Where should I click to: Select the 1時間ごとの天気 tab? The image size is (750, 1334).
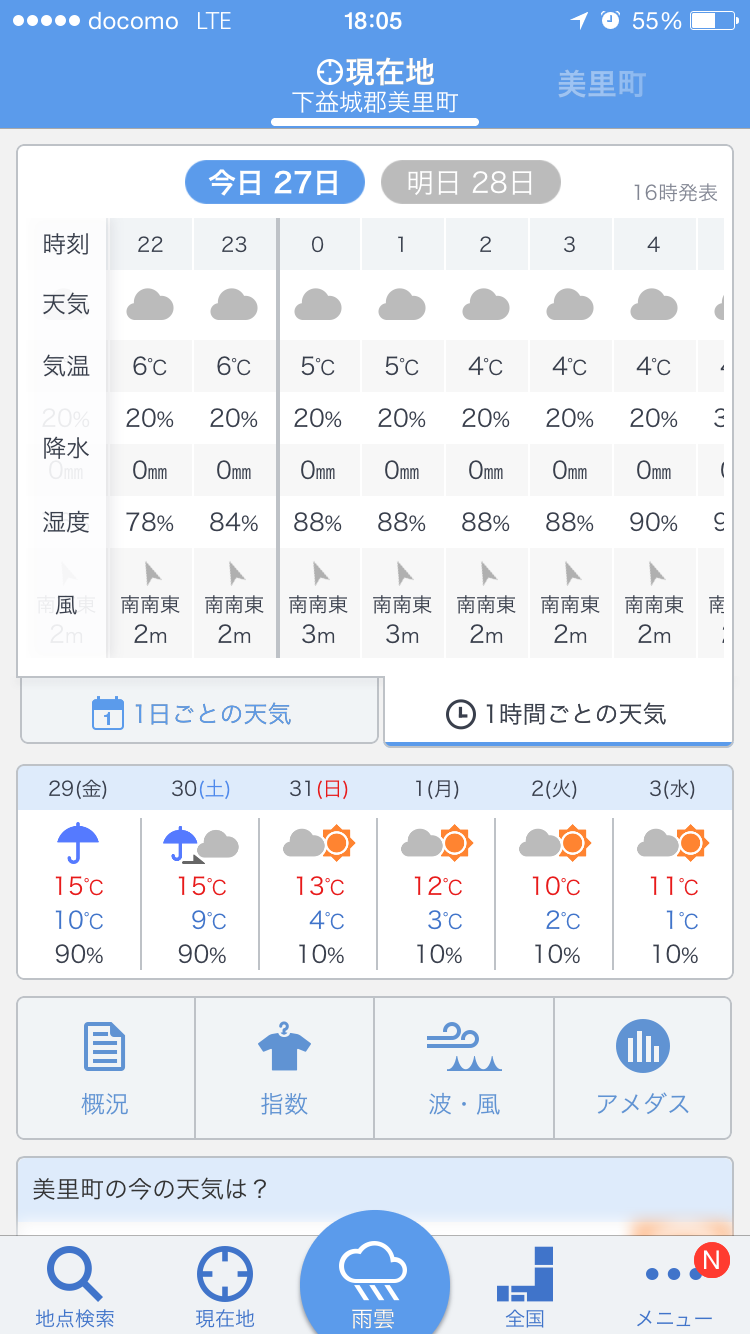(558, 714)
